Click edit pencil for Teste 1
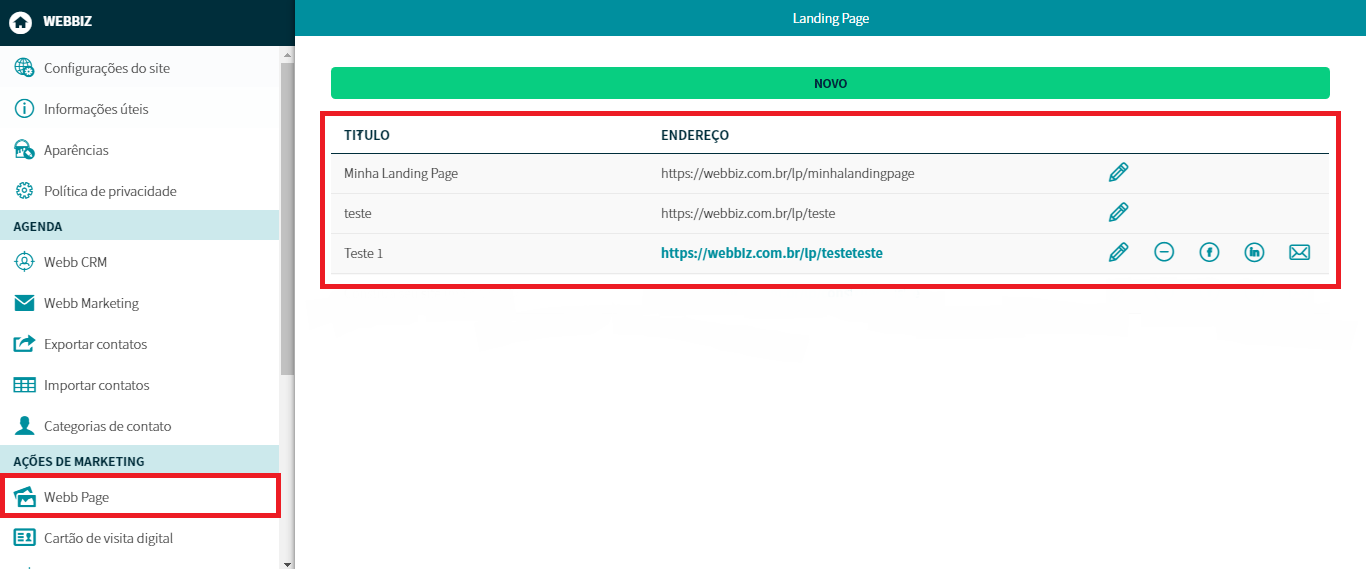The image size is (1366, 569). point(1118,253)
